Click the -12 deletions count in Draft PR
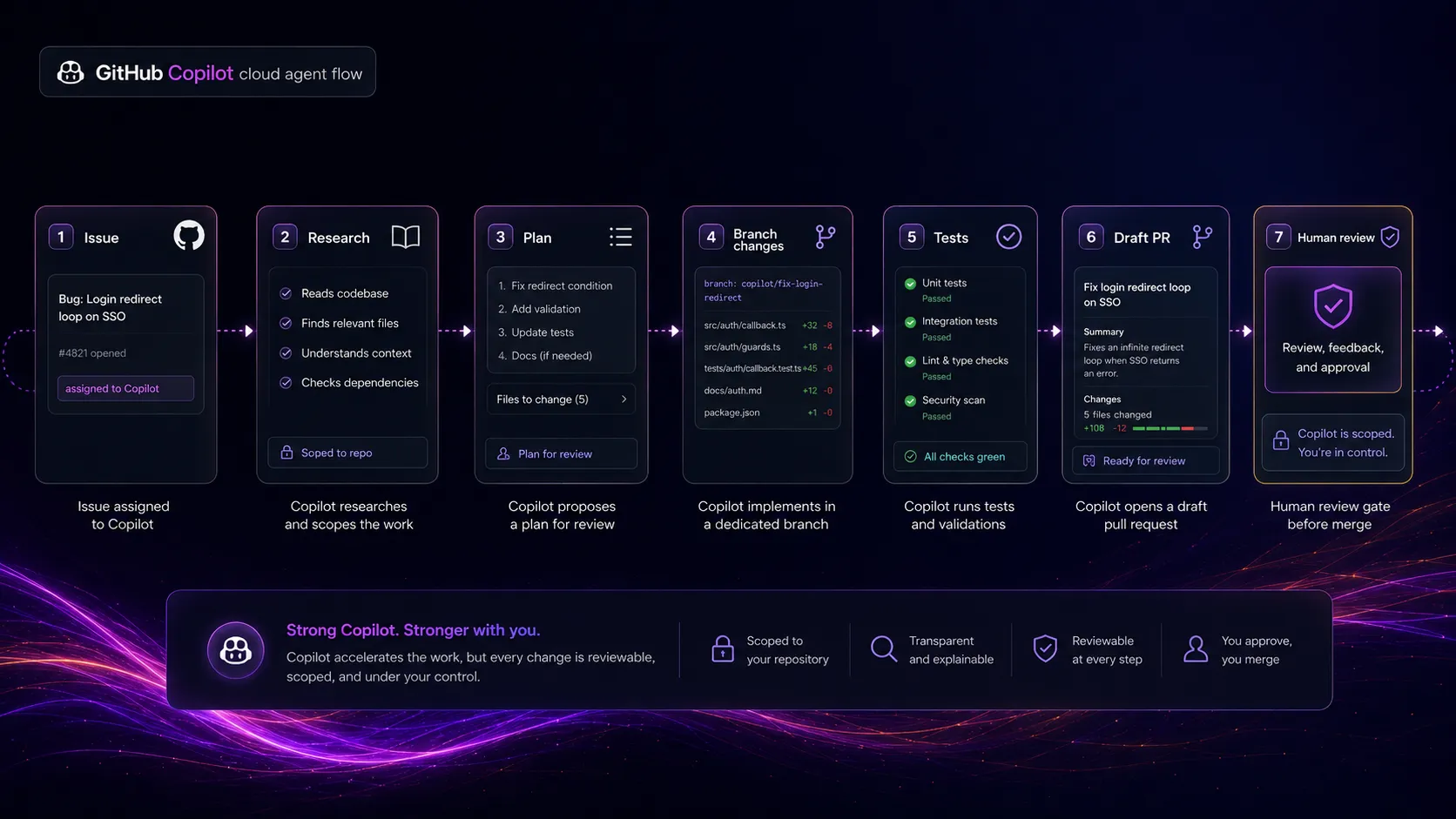This screenshot has width=1456, height=819. [1119, 428]
